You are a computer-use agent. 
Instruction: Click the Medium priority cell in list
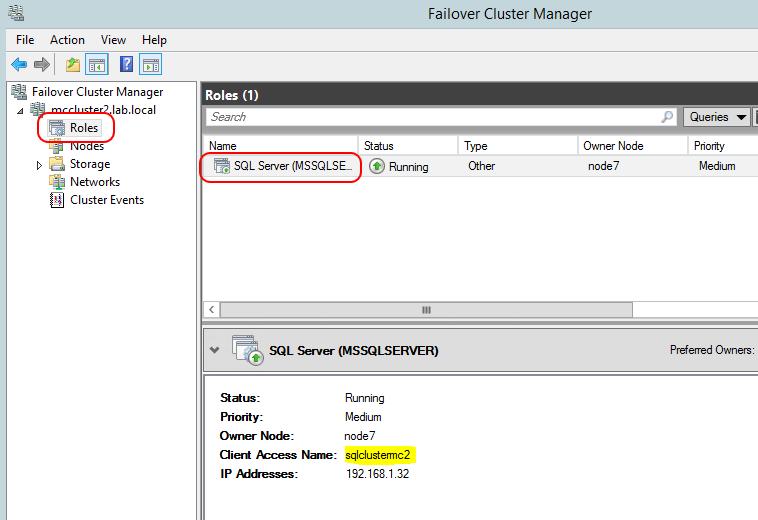click(717, 166)
